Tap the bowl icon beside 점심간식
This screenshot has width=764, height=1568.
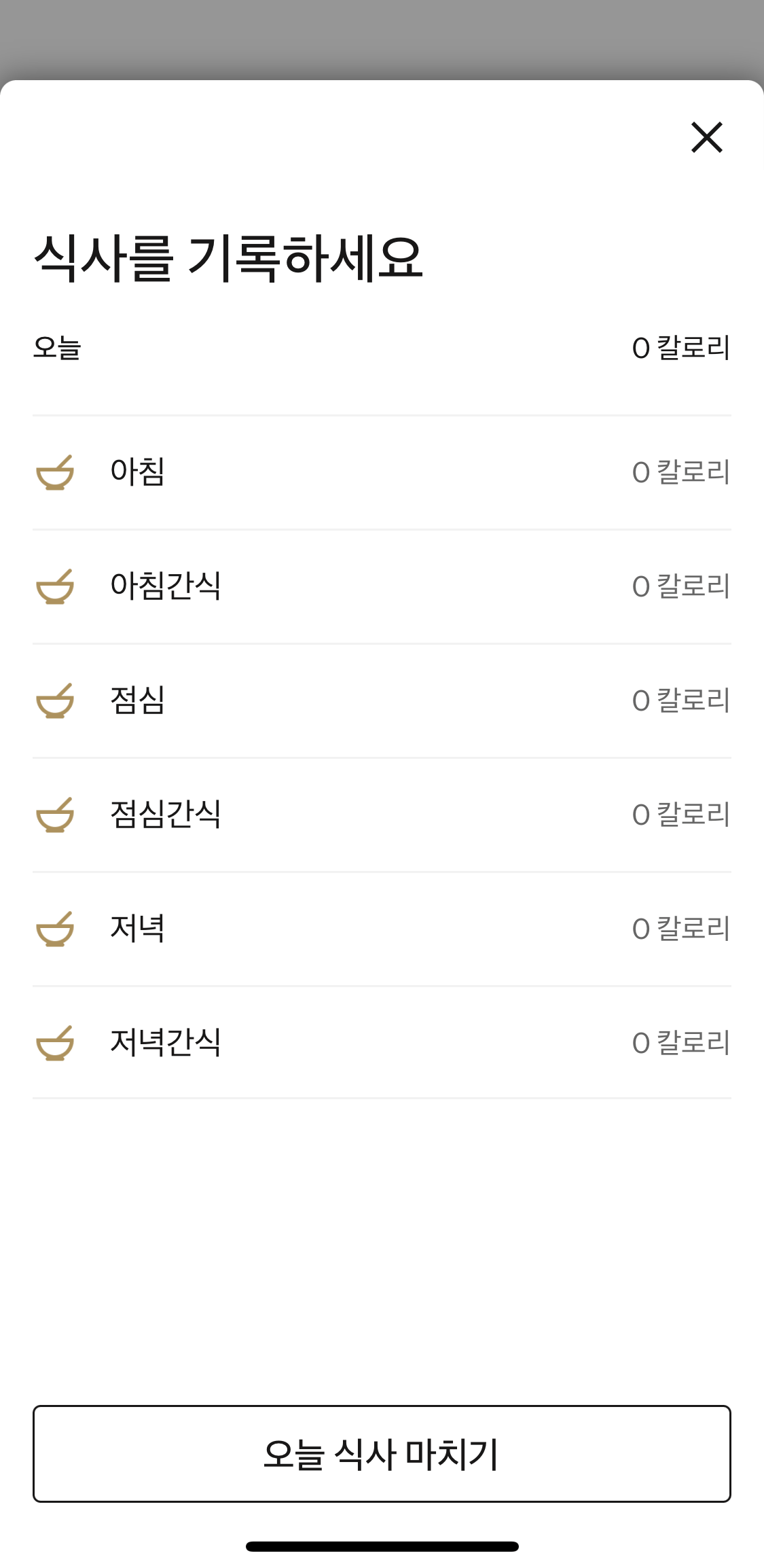[55, 815]
